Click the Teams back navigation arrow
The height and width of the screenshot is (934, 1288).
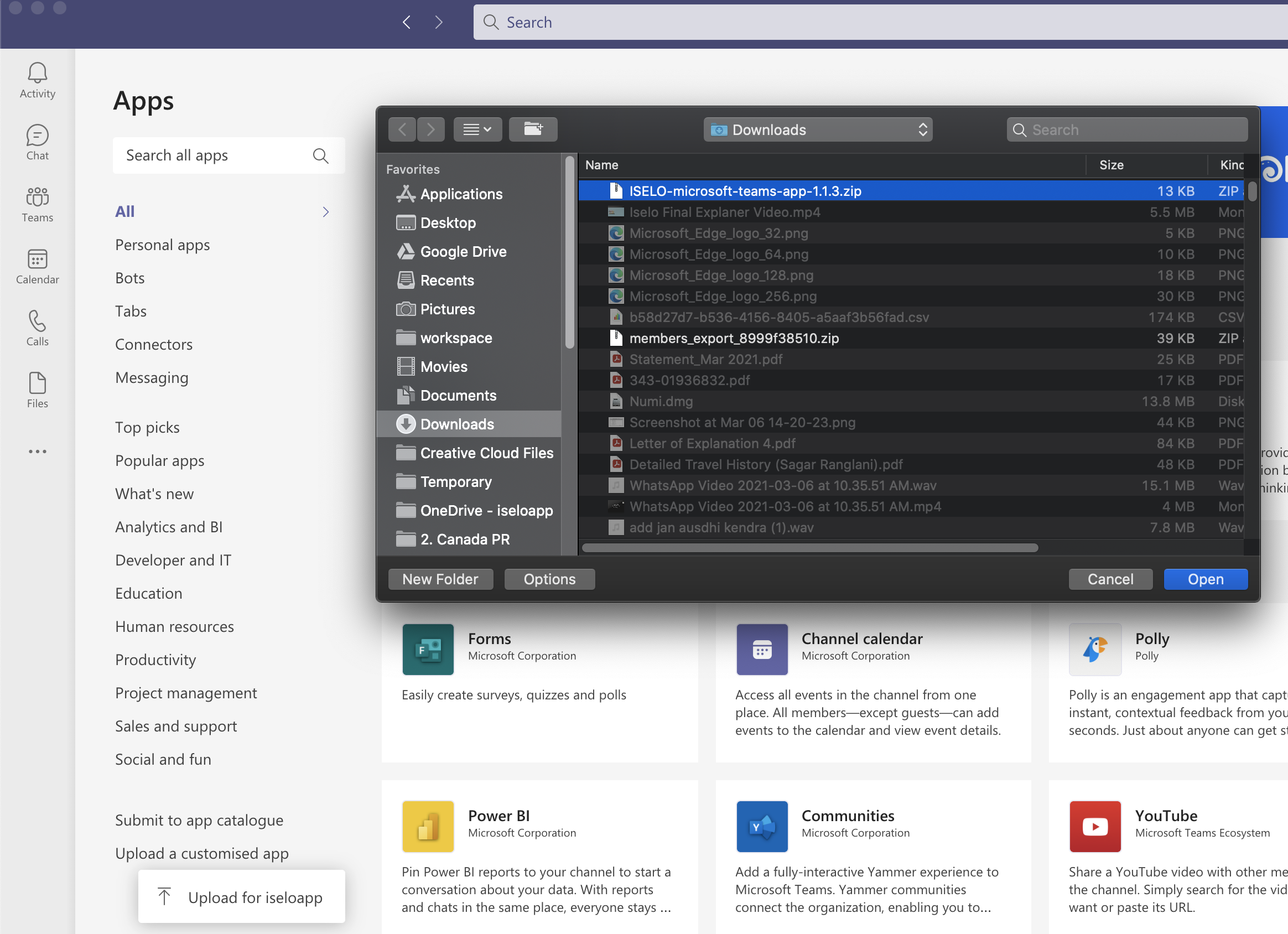[x=407, y=22]
